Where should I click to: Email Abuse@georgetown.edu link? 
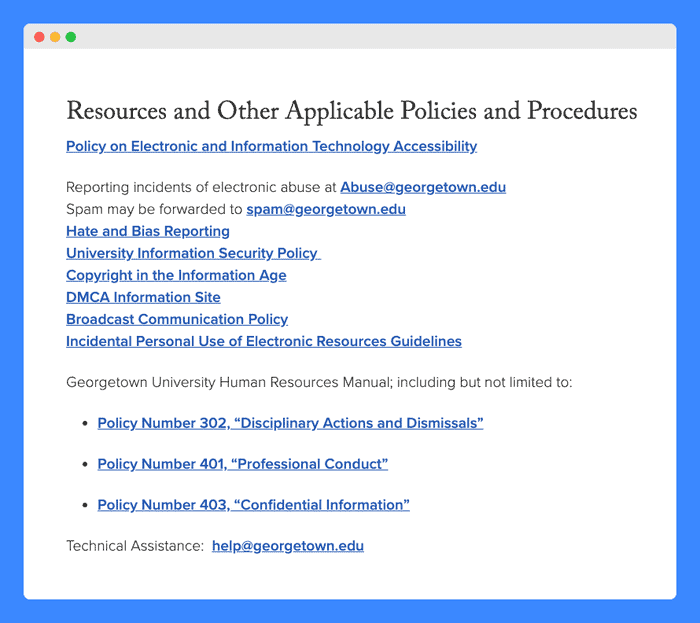click(x=423, y=187)
